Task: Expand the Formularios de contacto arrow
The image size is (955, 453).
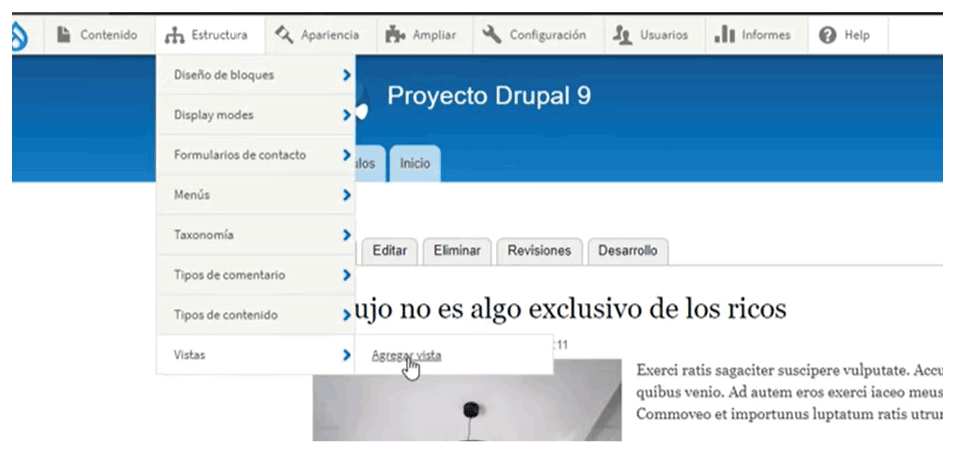Action: point(347,155)
